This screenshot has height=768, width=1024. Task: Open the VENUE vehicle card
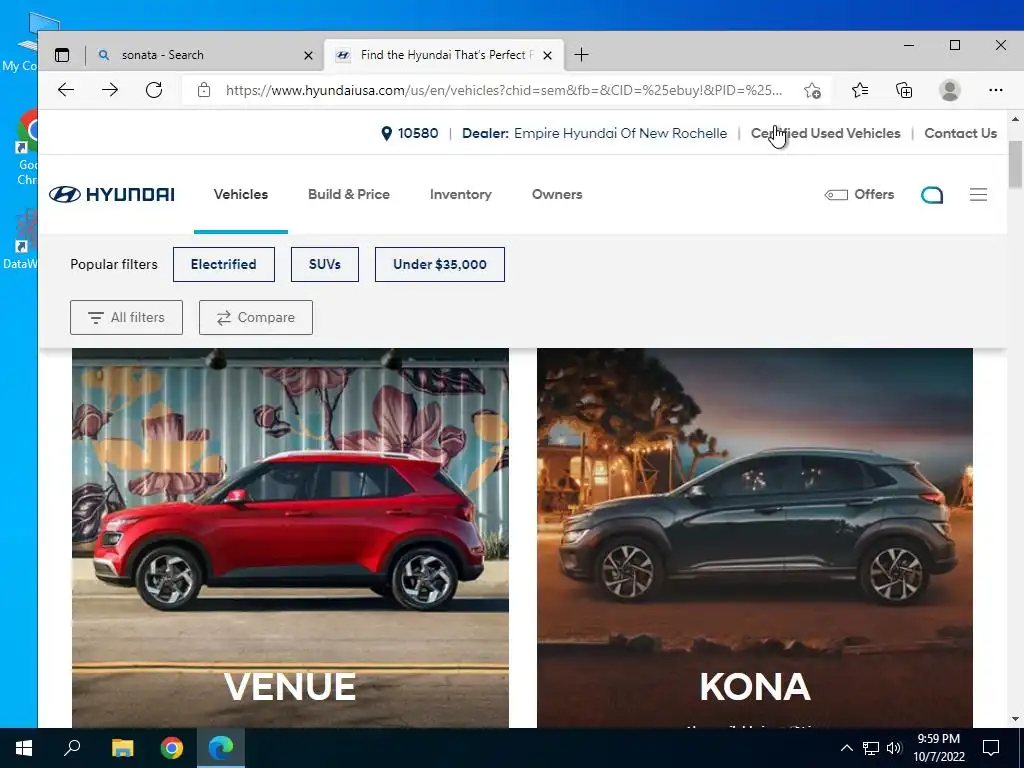(290, 537)
